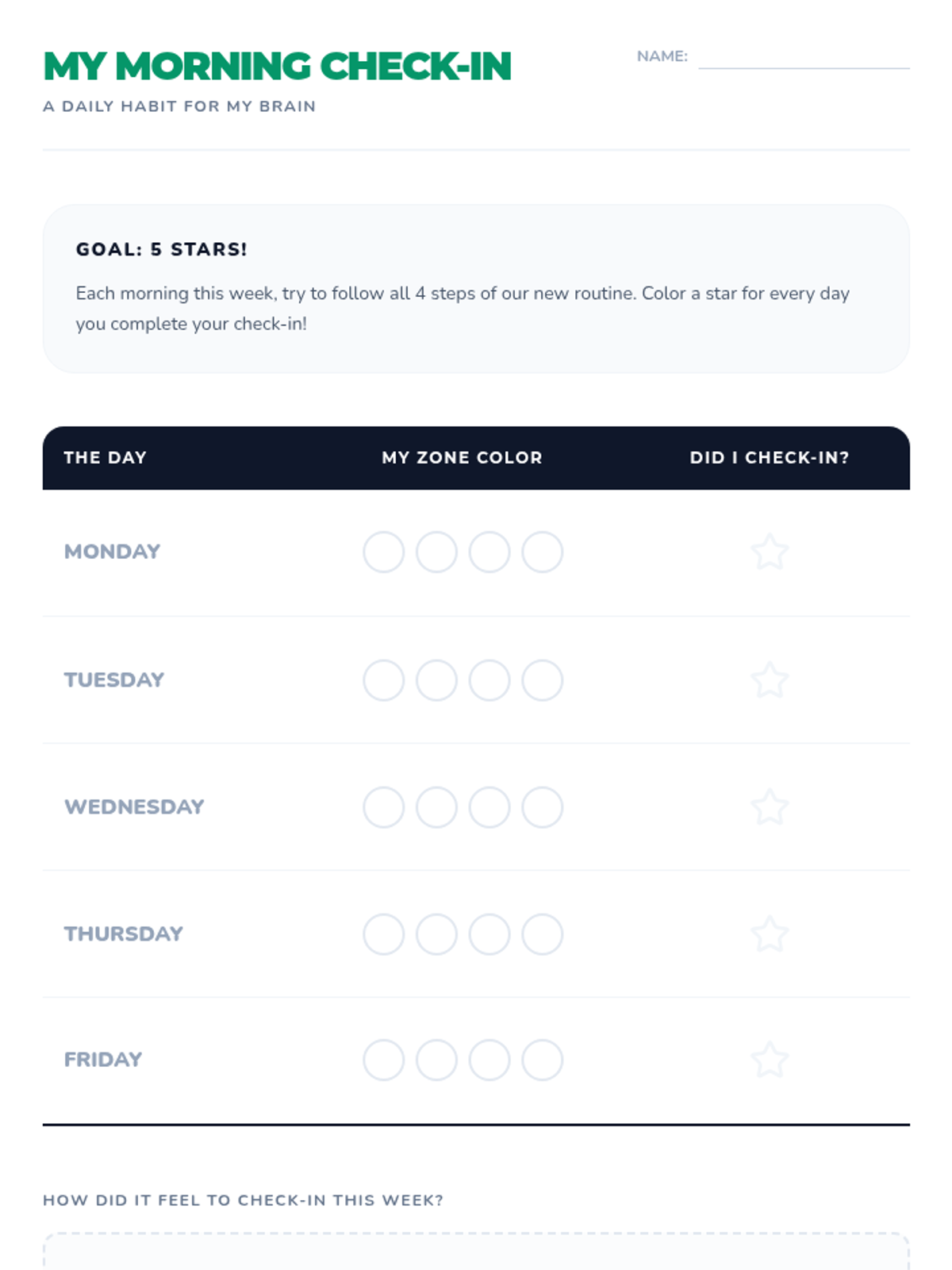Tap the Thursday check-in star
This screenshot has width=952, height=1270.
pos(770,934)
